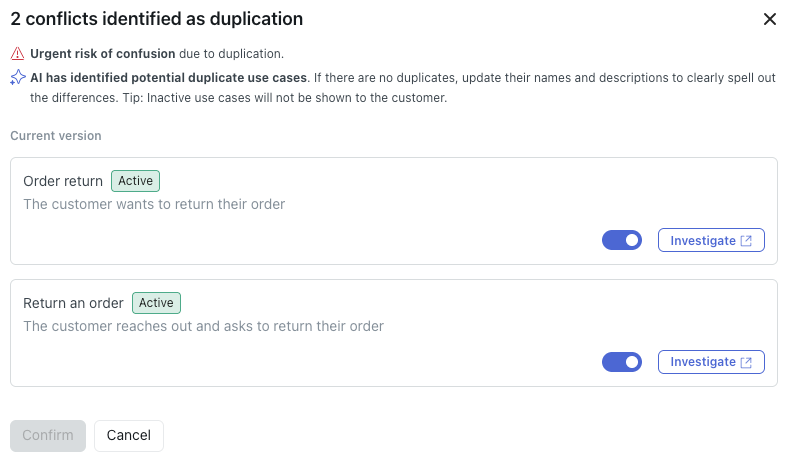Select the Return an order title text
Image resolution: width=788 pixels, height=461 pixels.
click(x=73, y=303)
